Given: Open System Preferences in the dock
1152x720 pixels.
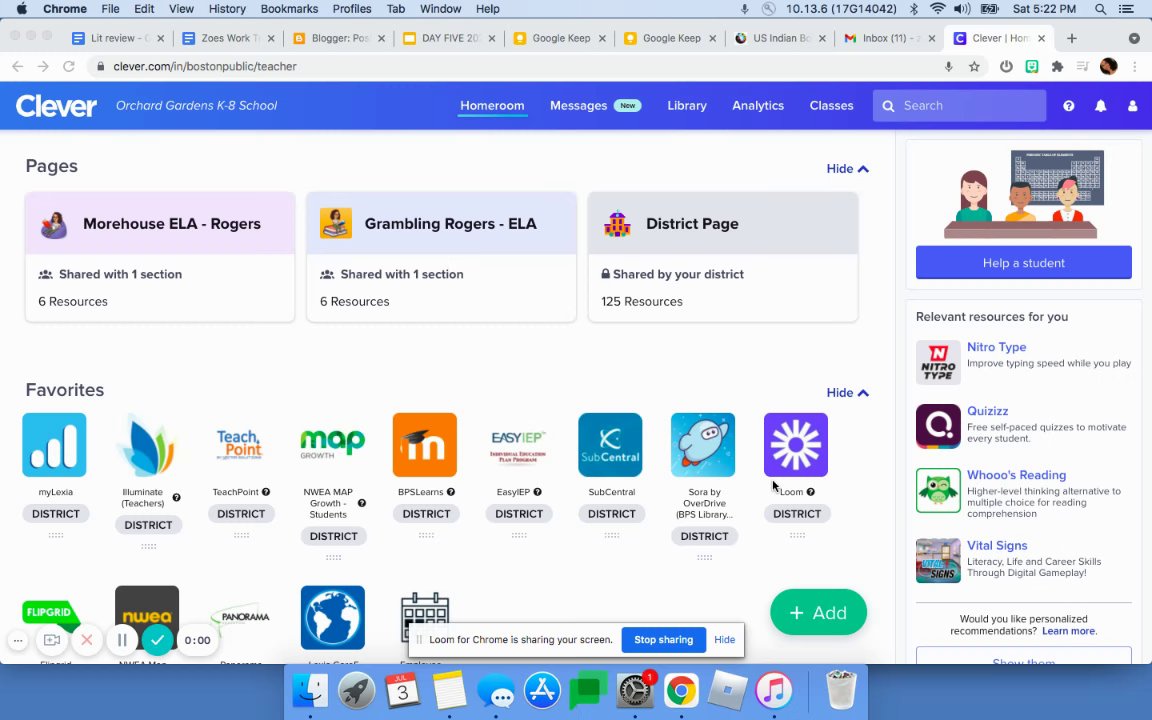Looking at the screenshot, I should (x=635, y=691).
